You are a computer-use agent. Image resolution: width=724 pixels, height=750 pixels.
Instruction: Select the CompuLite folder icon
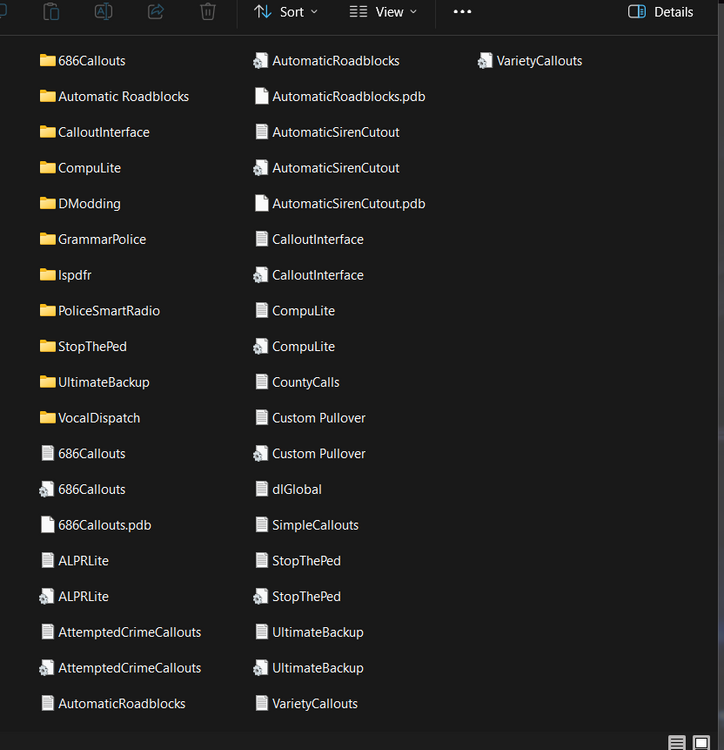pos(47,167)
